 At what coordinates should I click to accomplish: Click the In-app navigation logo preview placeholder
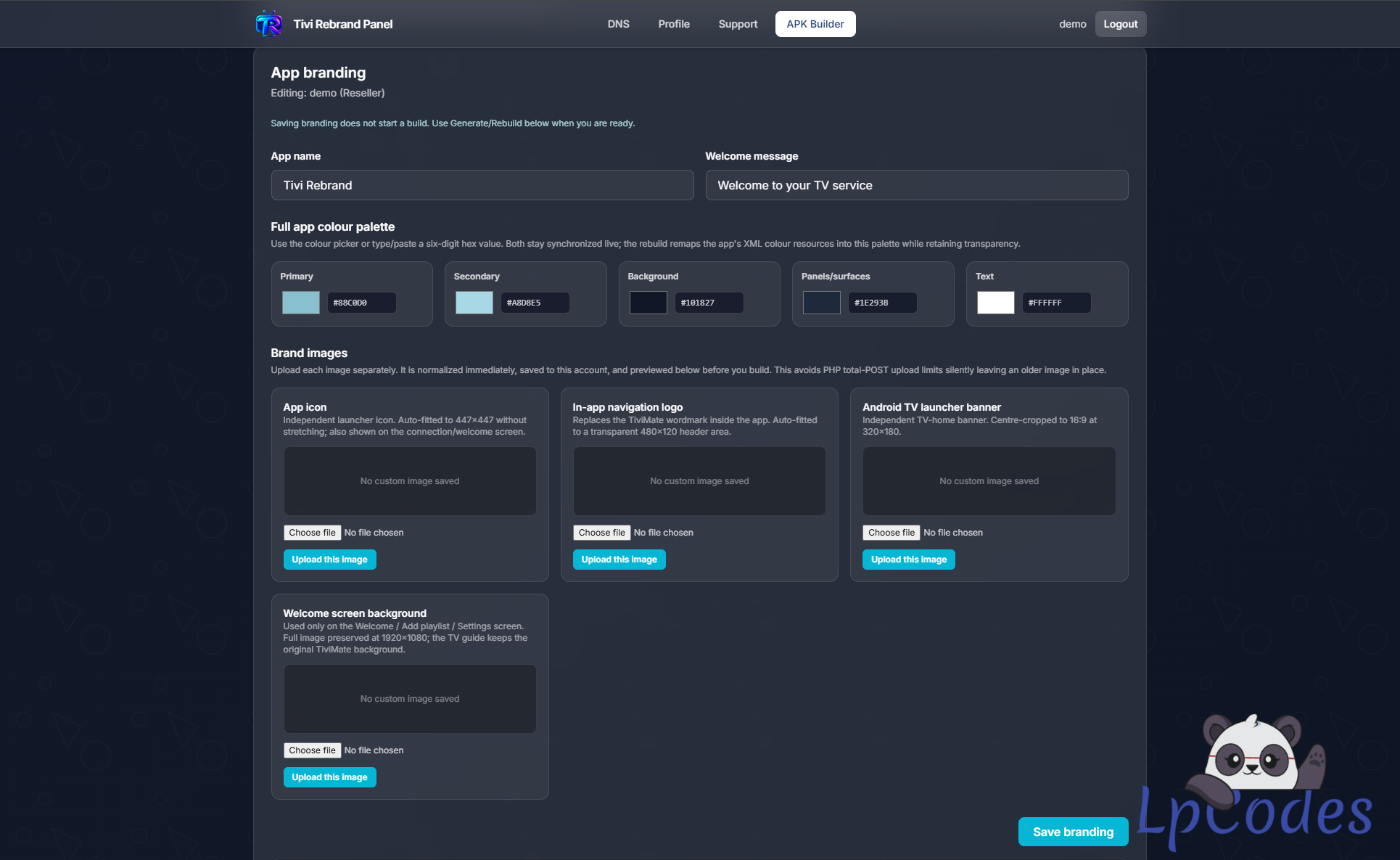pos(699,481)
